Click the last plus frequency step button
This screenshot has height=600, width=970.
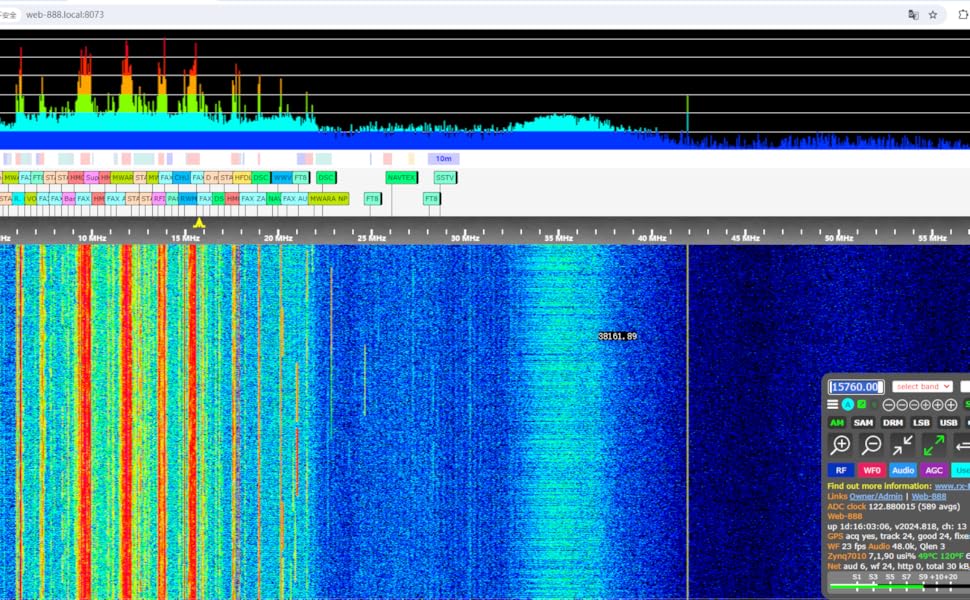pyautogui.click(x=951, y=405)
